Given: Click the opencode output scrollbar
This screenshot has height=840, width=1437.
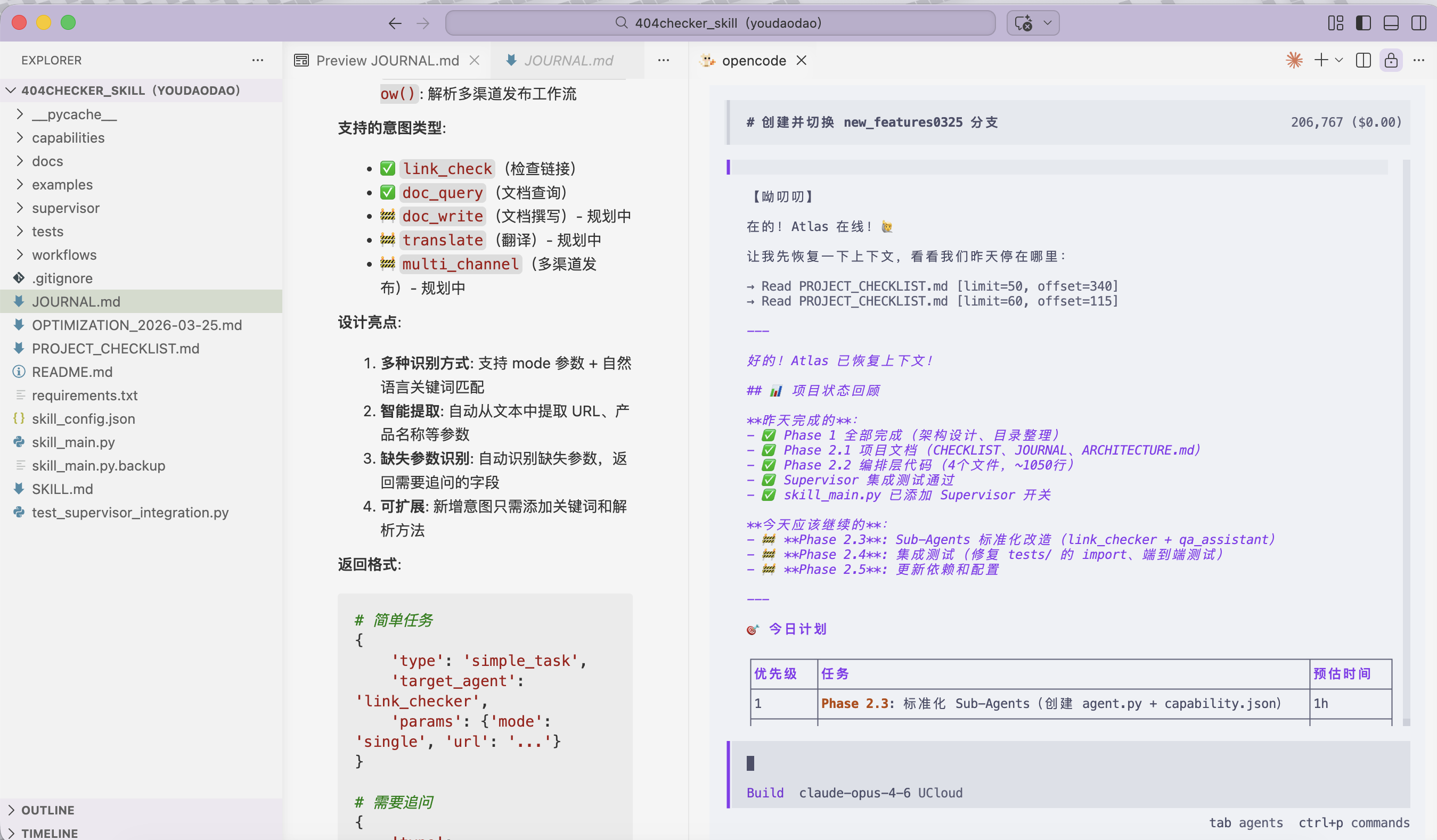Looking at the screenshot, I should coord(1406,442).
